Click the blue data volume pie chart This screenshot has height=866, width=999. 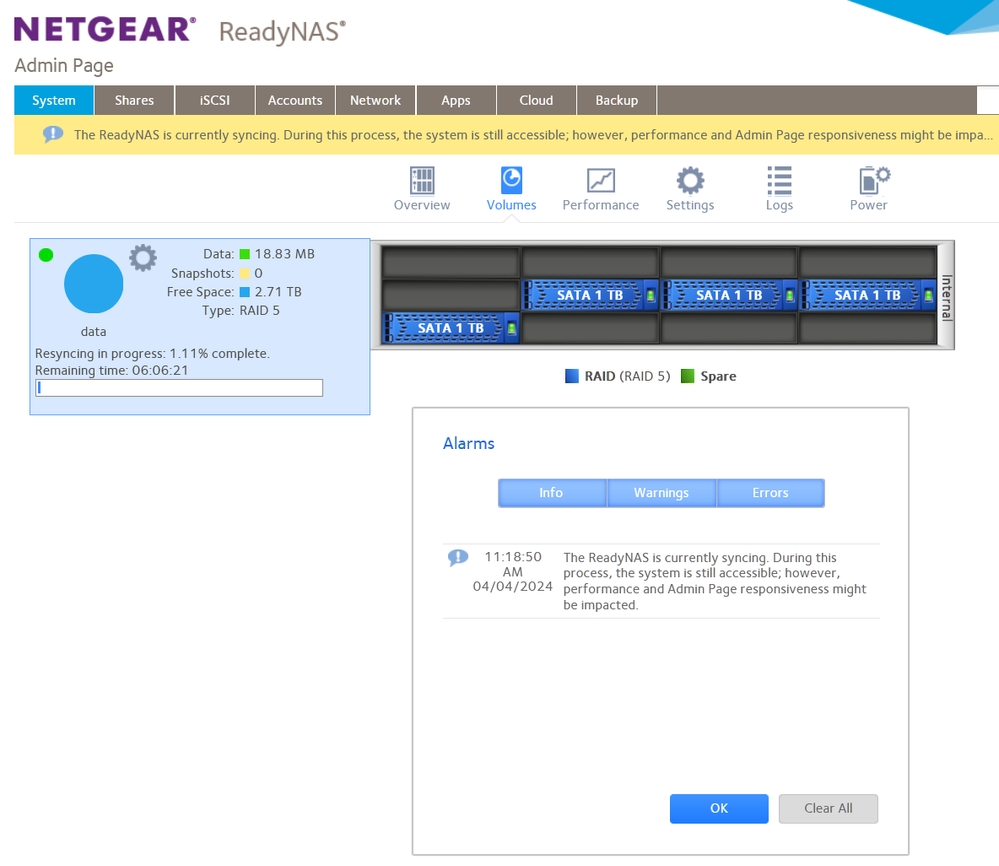point(94,284)
